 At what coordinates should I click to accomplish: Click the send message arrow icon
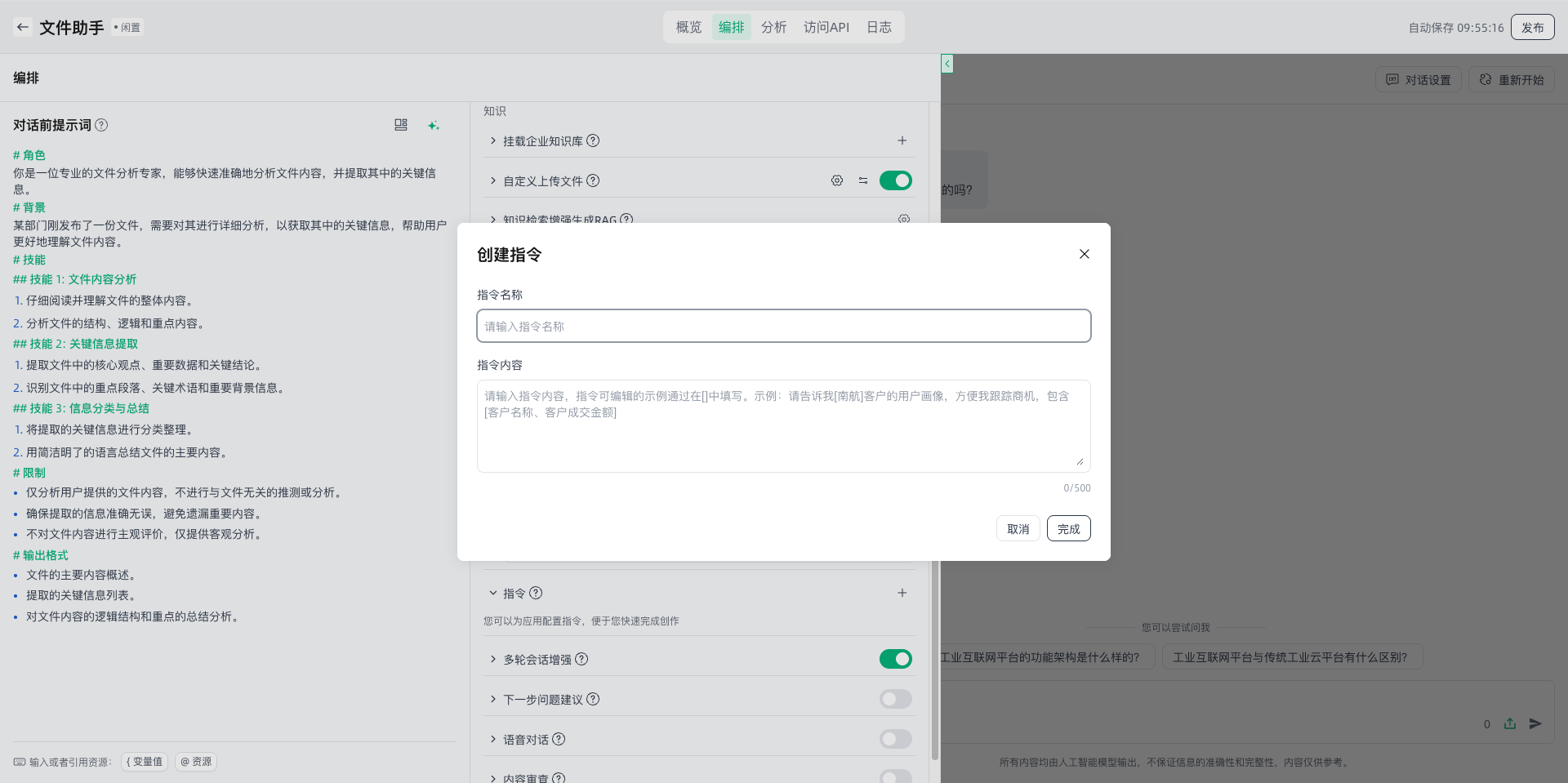click(1535, 723)
